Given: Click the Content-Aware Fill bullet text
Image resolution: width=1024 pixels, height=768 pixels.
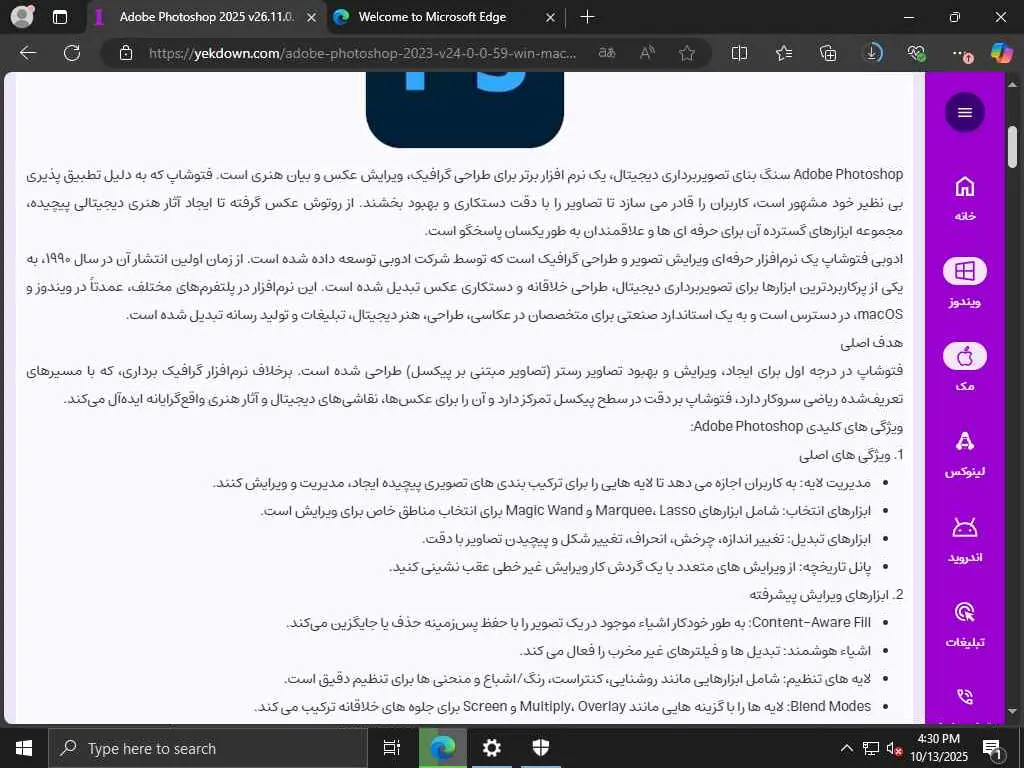Looking at the screenshot, I should pos(579,622).
